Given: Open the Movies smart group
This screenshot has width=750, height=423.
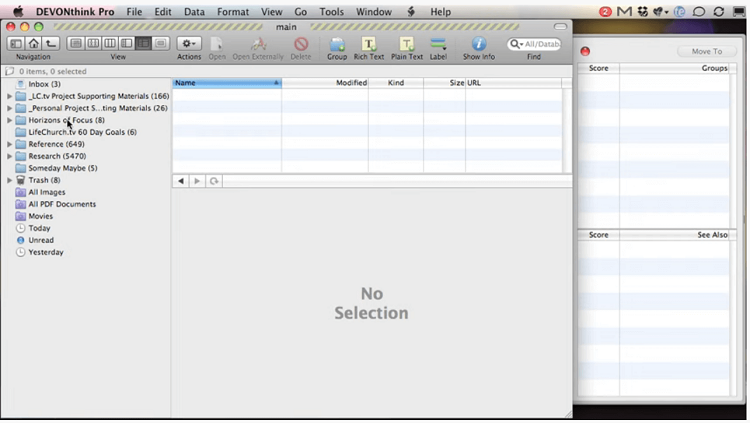Looking at the screenshot, I should pyautogui.click(x=40, y=216).
